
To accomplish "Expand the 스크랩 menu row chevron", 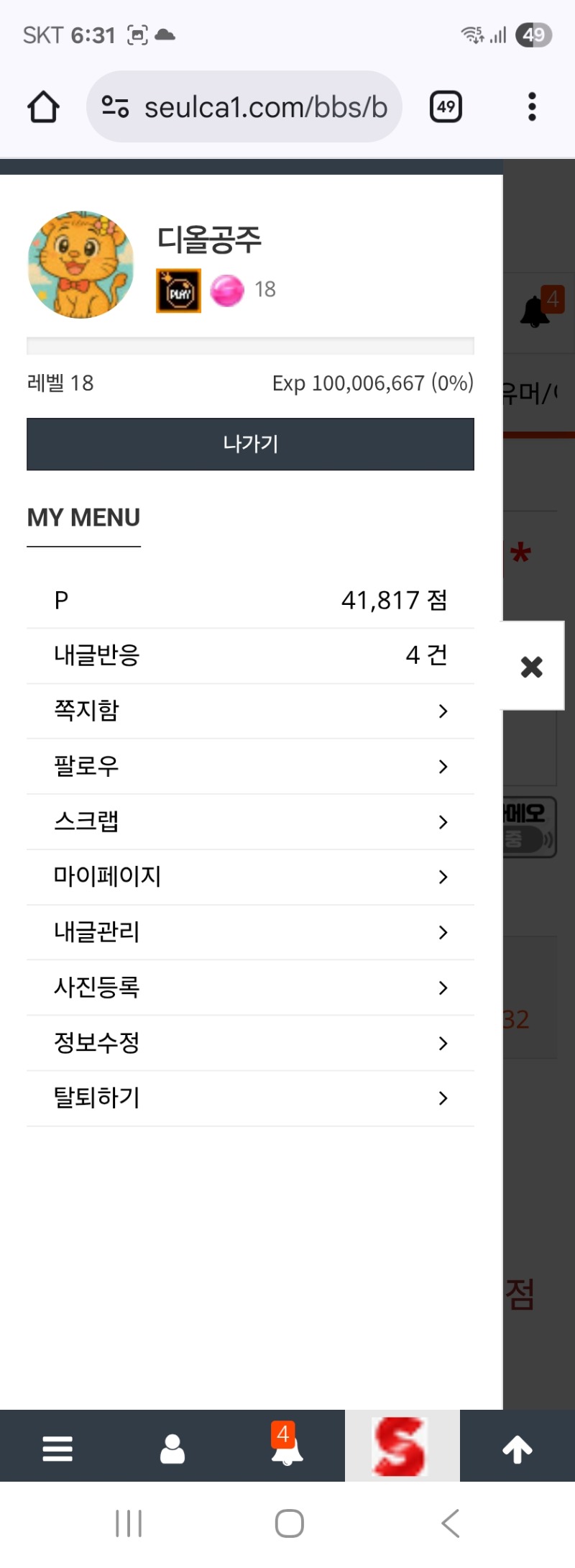I will pos(443,822).
